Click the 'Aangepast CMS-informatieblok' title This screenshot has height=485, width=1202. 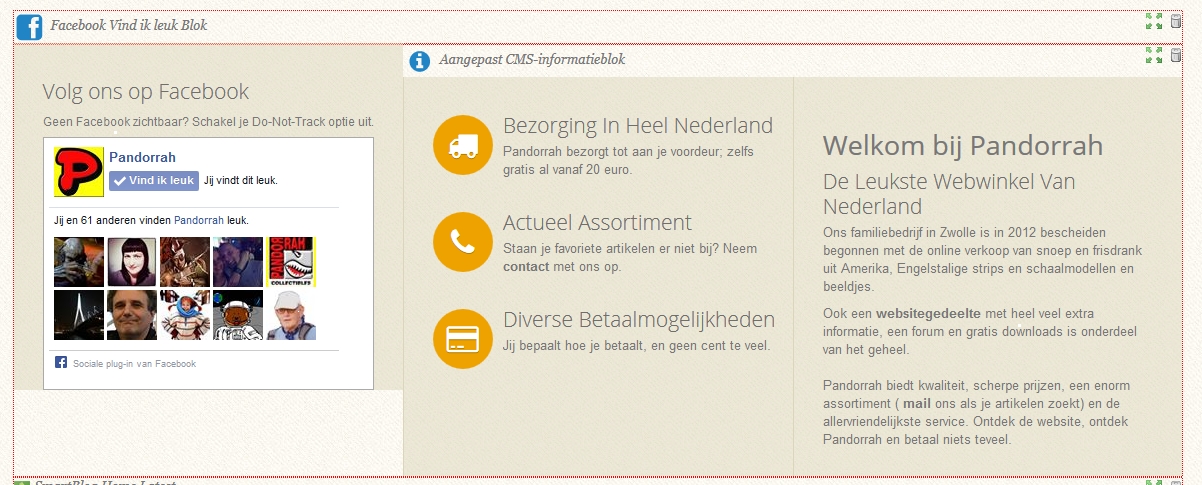point(532,60)
